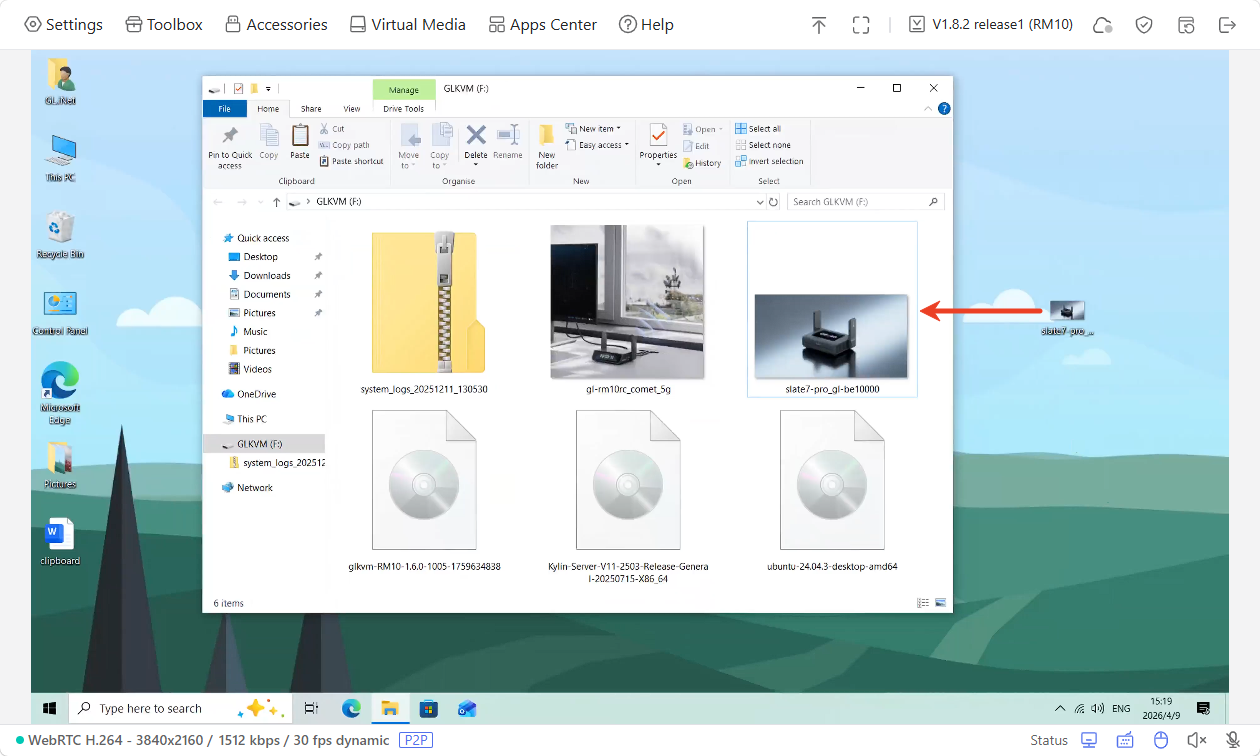
Task: Click the security shield icon
Action: [1144, 24]
